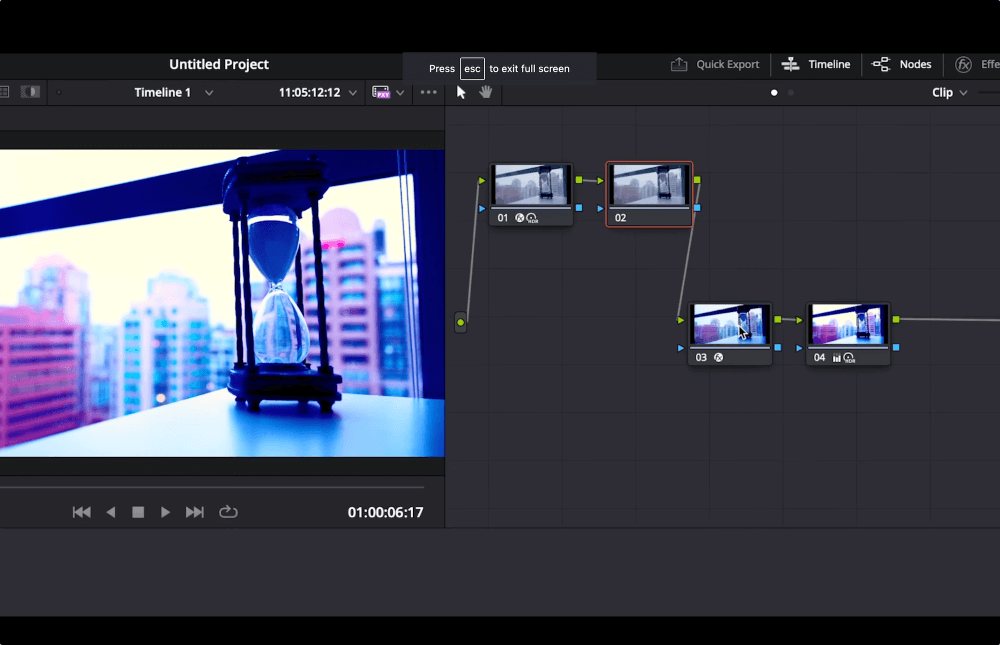The image size is (1000, 645).
Task: Expand the 11:05:12:12 timecode dropdown chevron
Action: tap(353, 93)
